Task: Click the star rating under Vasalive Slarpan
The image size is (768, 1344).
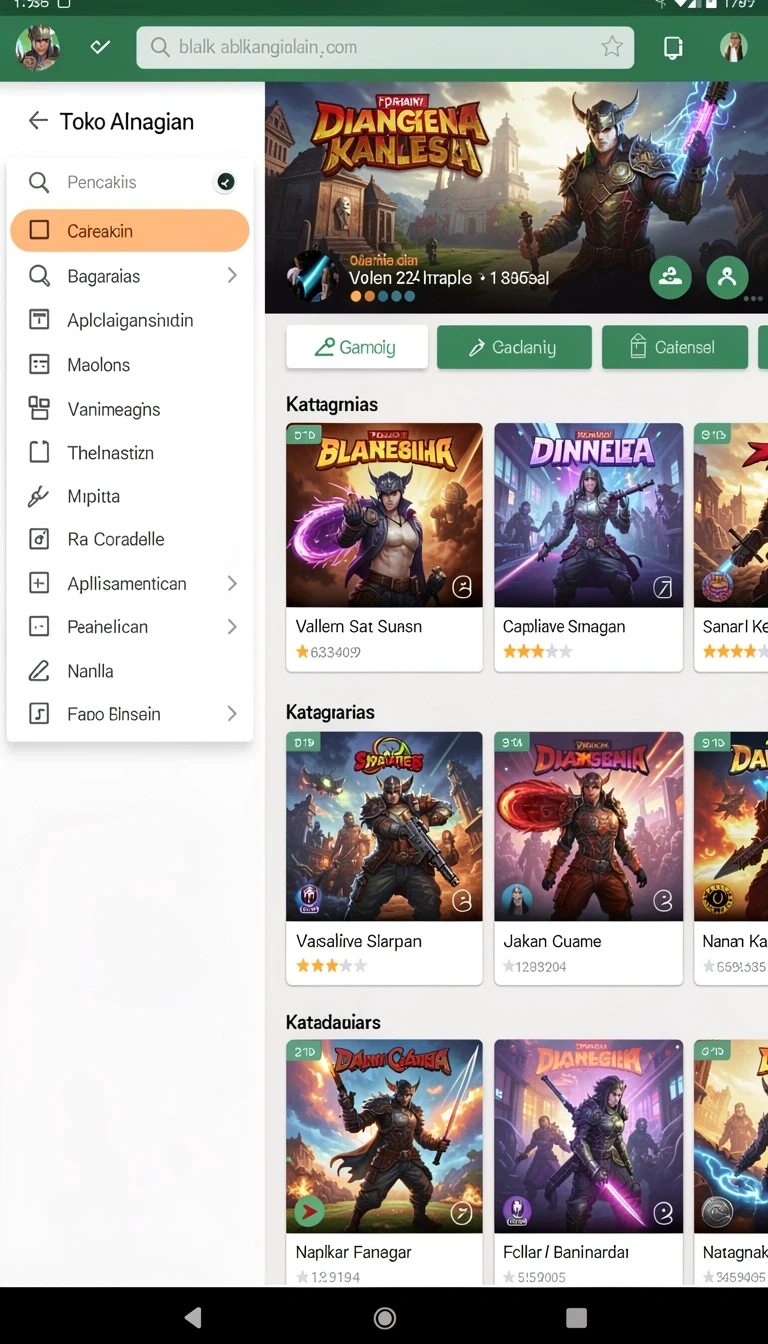Action: click(x=331, y=966)
